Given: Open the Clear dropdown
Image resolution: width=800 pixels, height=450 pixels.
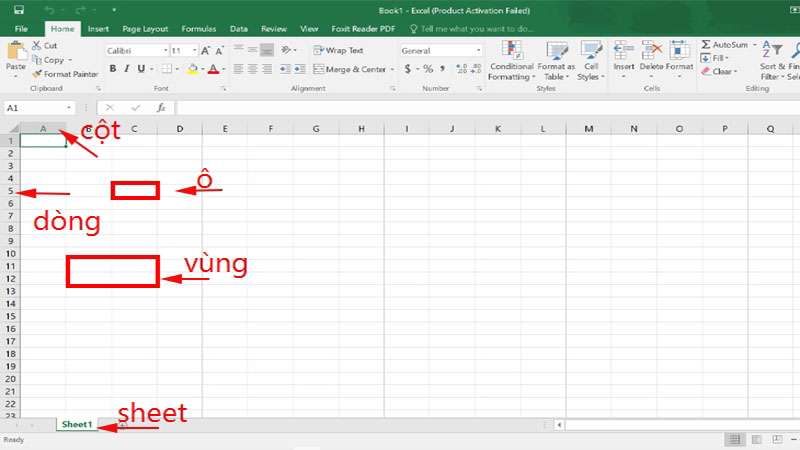Looking at the screenshot, I should click(x=719, y=71).
